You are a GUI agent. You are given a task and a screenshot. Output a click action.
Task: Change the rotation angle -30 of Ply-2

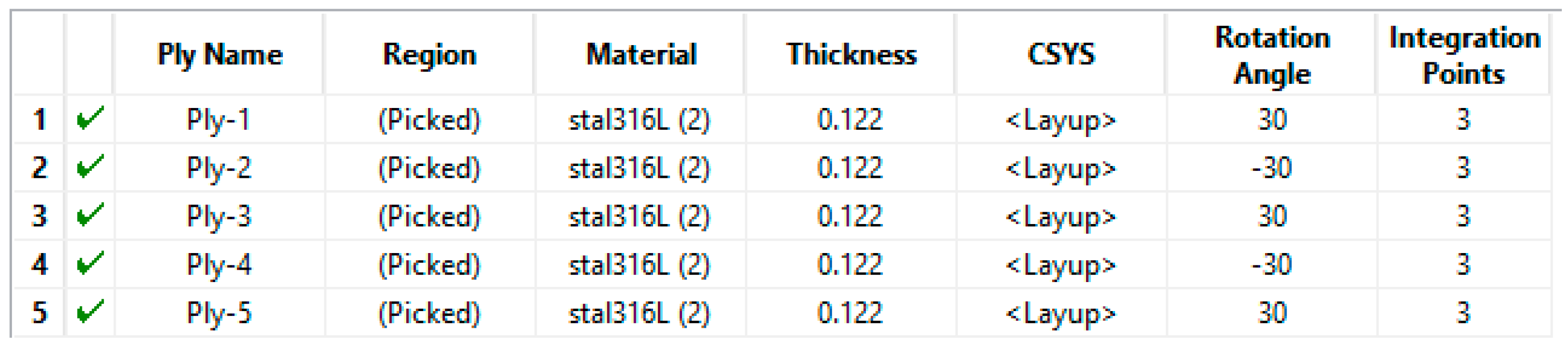1273,168
